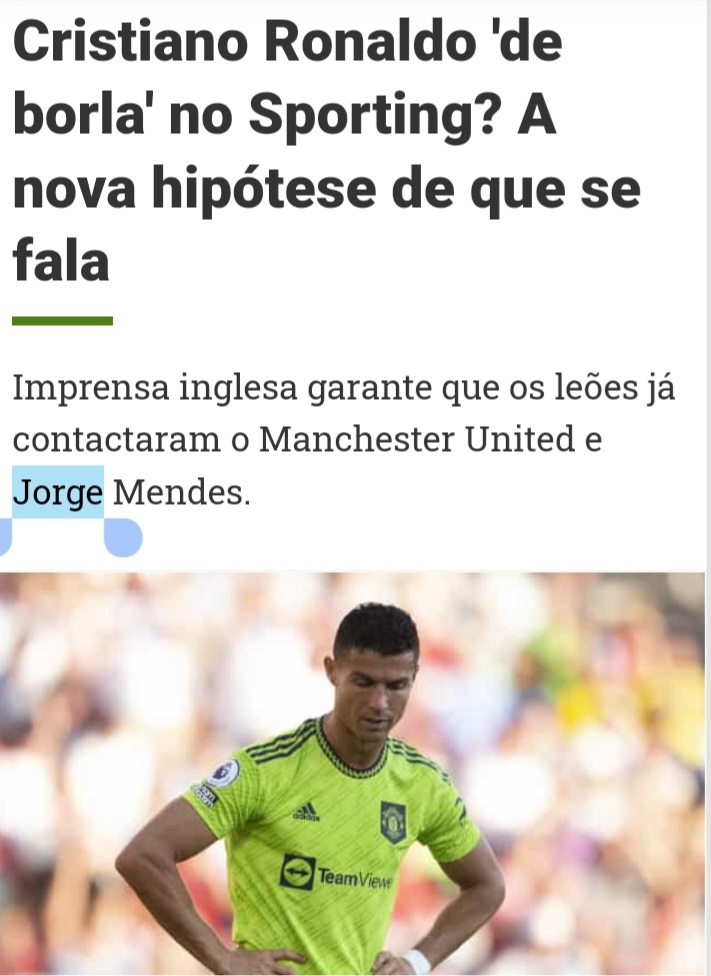Tap the word contactaram in subtitle
The width and height of the screenshot is (711, 976).
(116, 439)
